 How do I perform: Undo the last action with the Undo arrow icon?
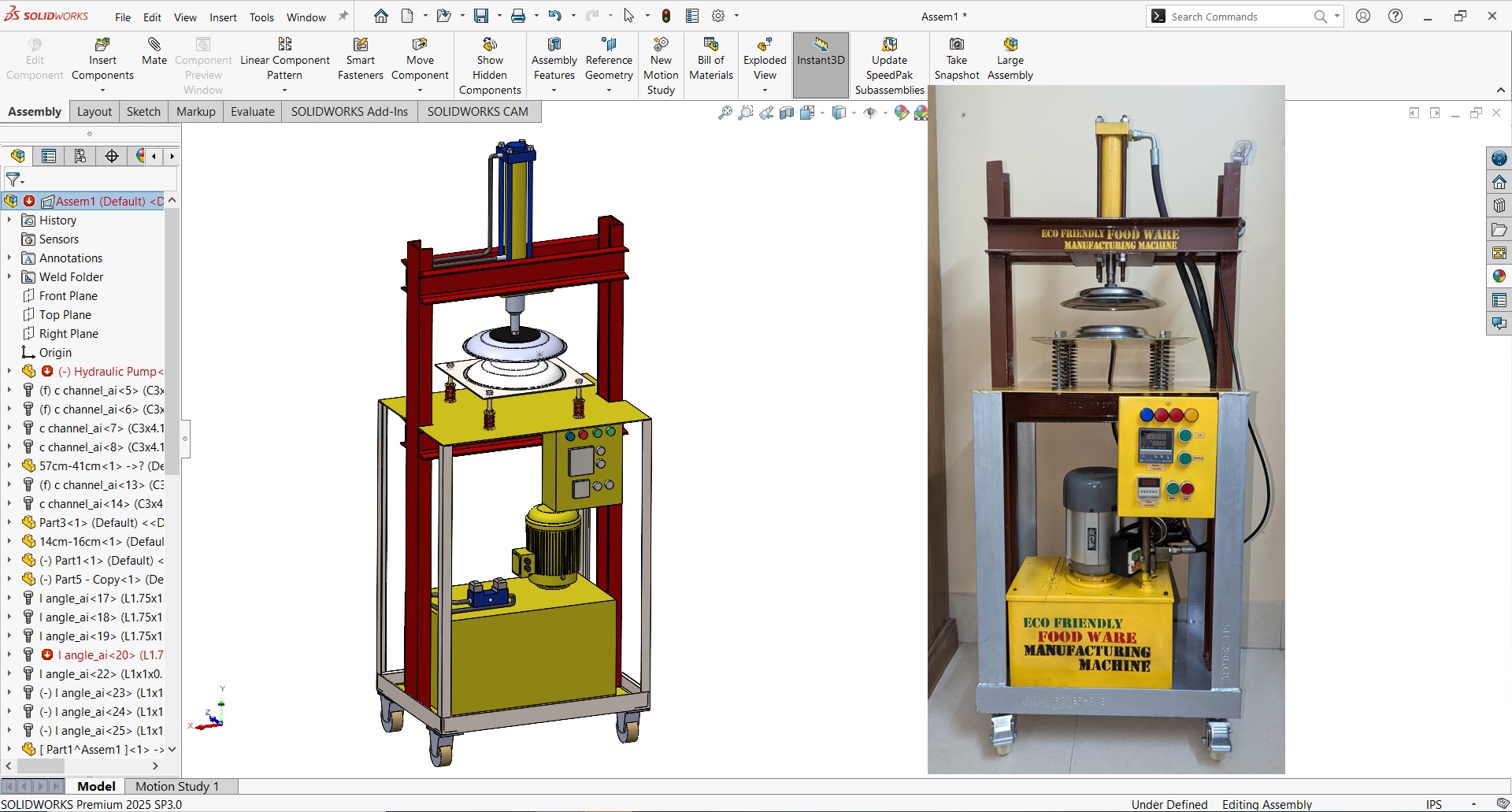555,16
